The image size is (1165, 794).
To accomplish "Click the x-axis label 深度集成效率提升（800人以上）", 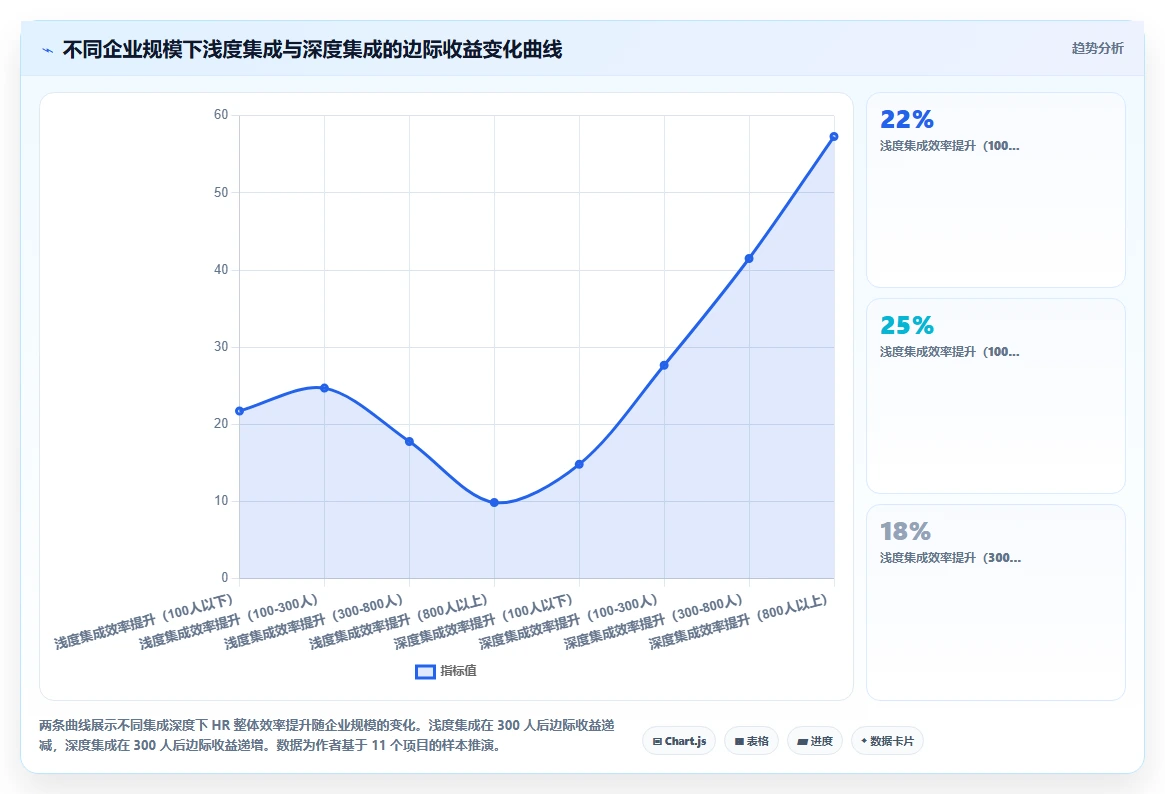I will [739, 621].
